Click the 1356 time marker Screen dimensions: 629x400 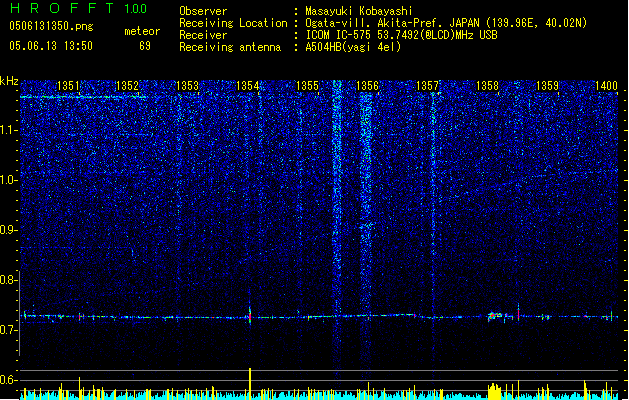point(367,85)
